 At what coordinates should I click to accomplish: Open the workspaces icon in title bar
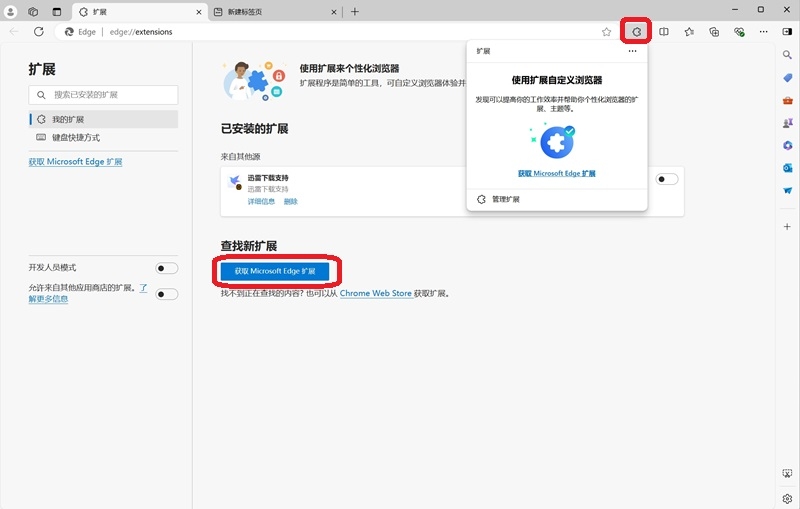(x=33, y=11)
